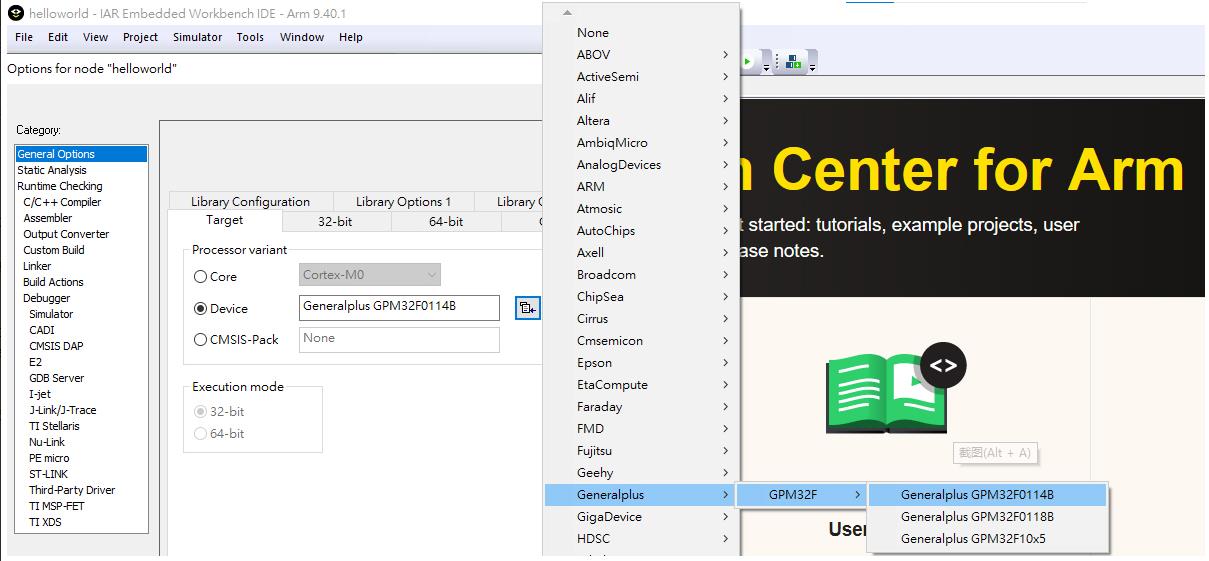Screen dimensions: 1209x561
Task: Select AnalogDevices in vendor list
Action: pyautogui.click(x=642, y=165)
